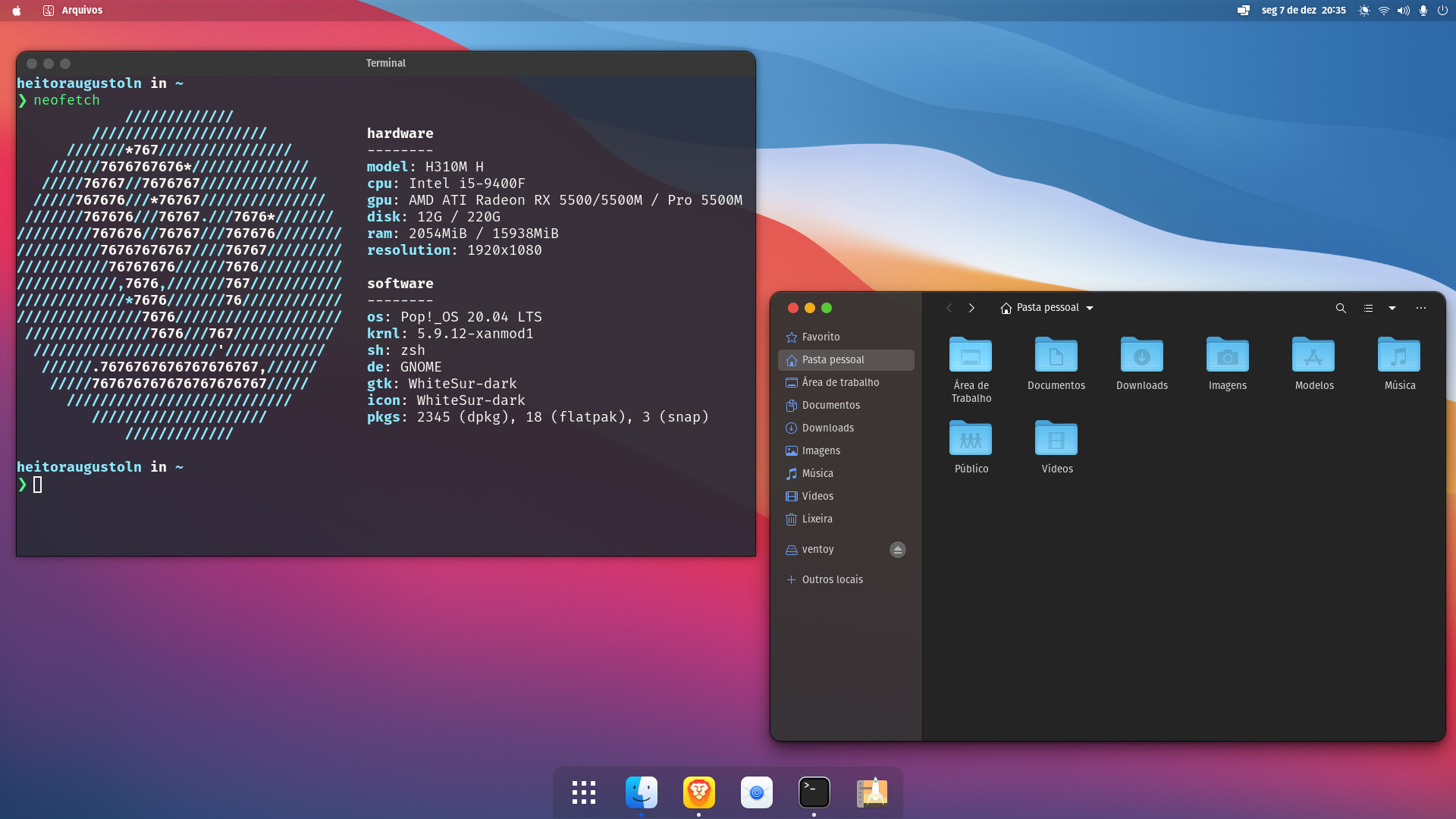Open the three-dot menu in file manager
1456x819 pixels.
pyautogui.click(x=1421, y=308)
